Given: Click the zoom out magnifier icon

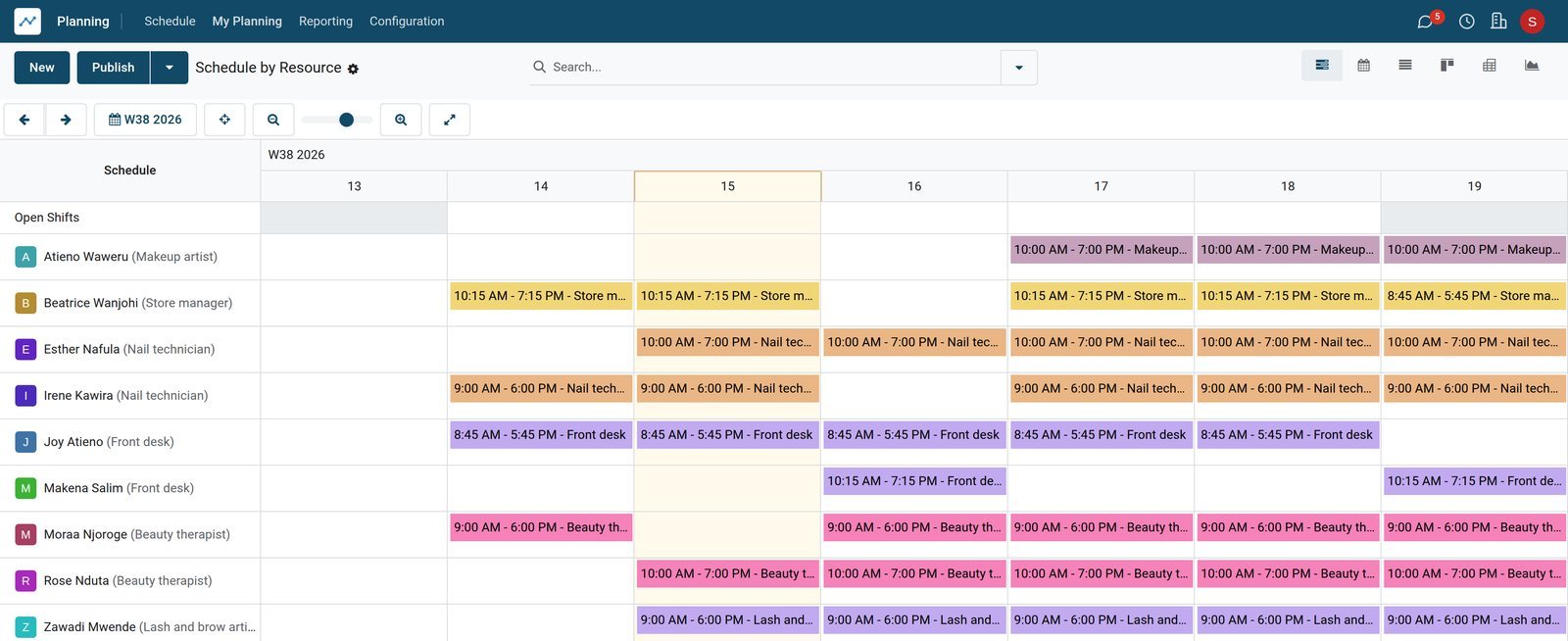Looking at the screenshot, I should [x=273, y=120].
